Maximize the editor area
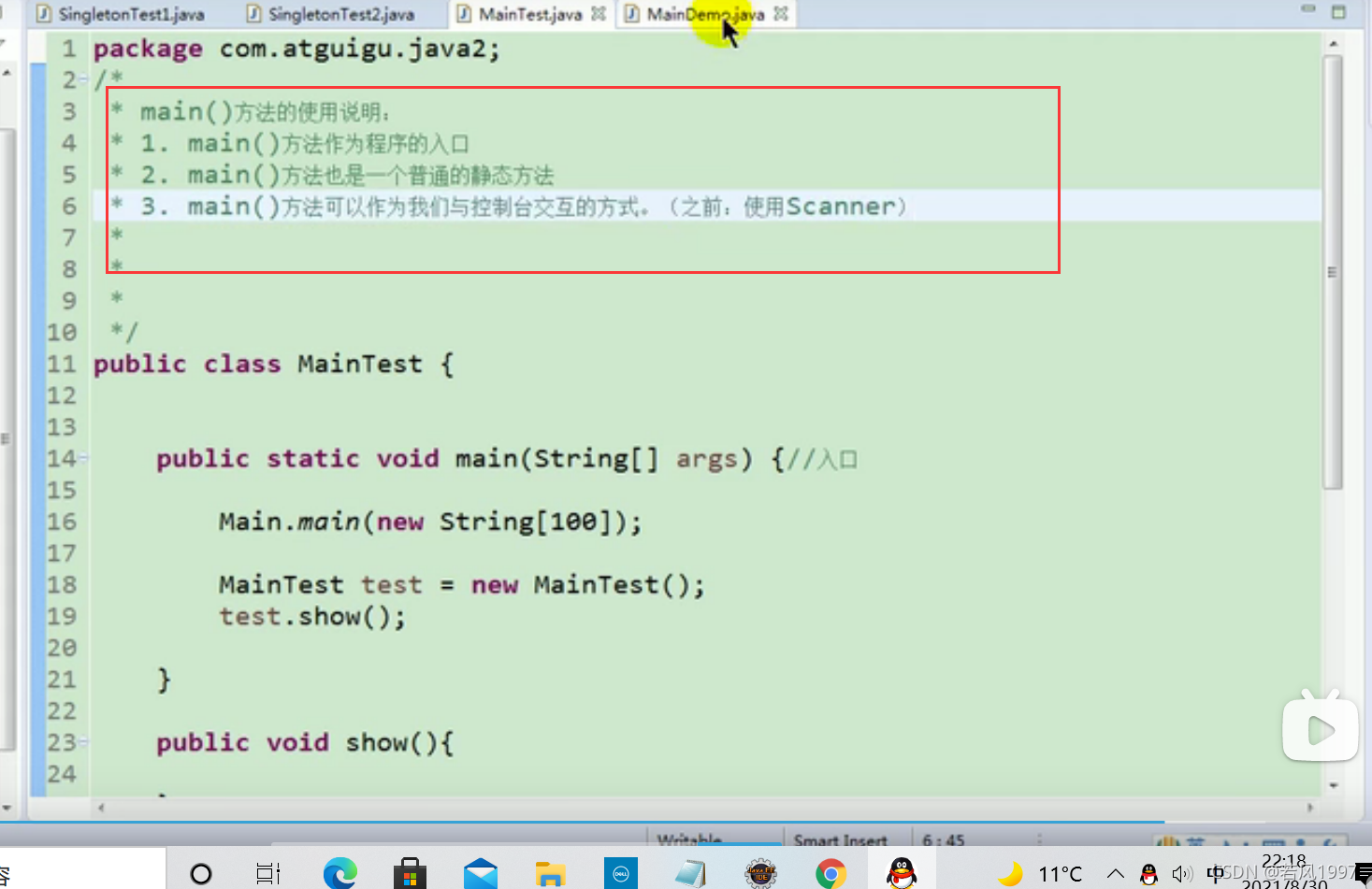 [1338, 12]
